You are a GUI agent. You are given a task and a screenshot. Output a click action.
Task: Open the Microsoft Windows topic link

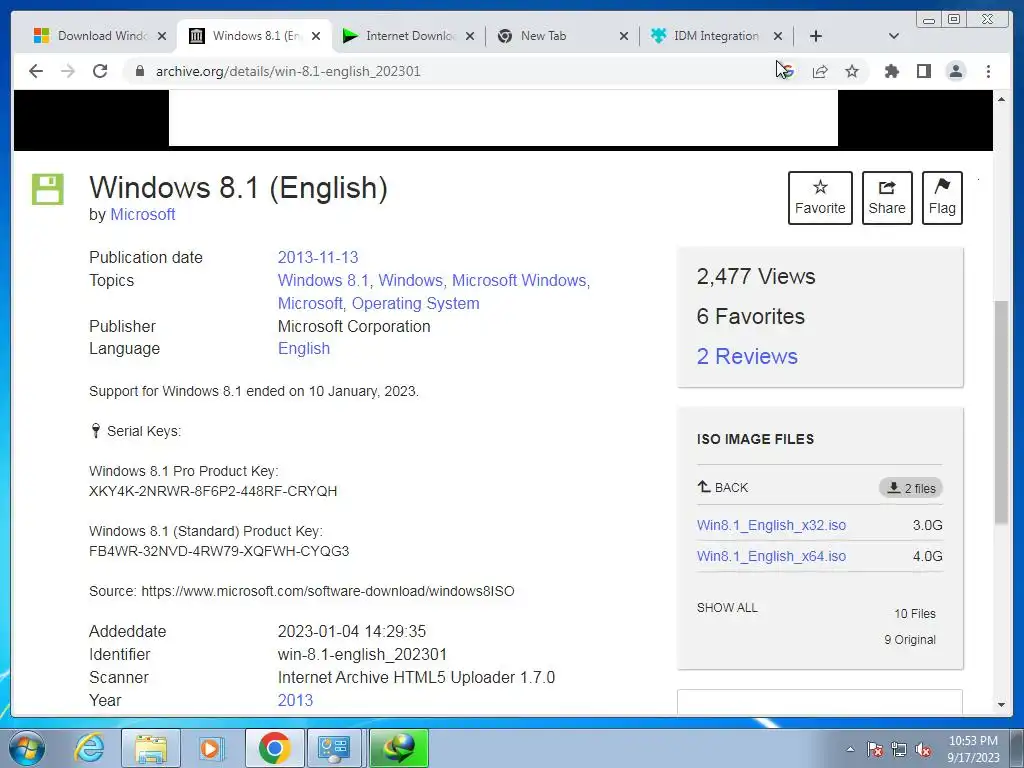click(x=519, y=280)
